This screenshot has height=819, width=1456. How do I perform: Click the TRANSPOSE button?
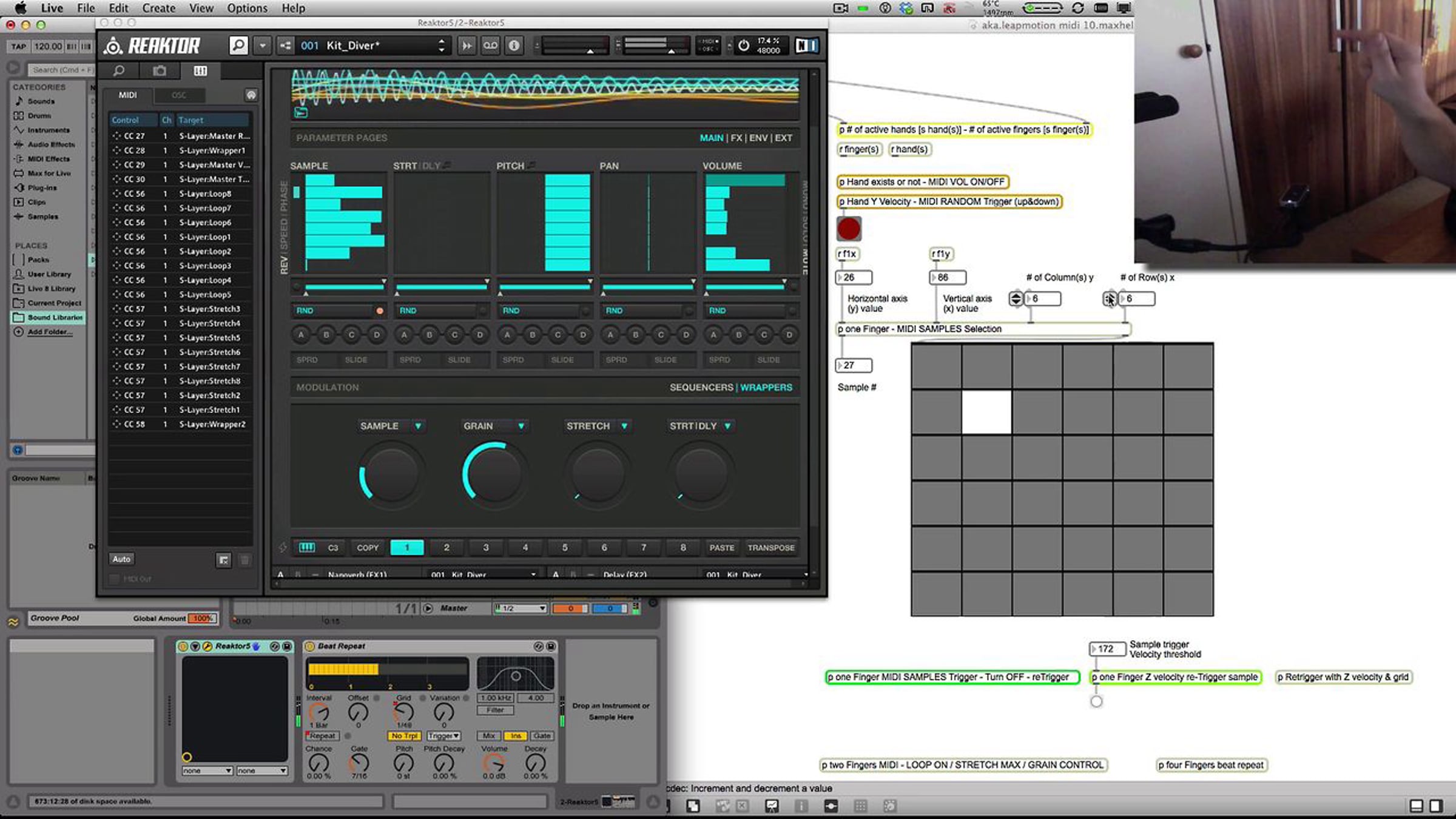pyautogui.click(x=771, y=548)
